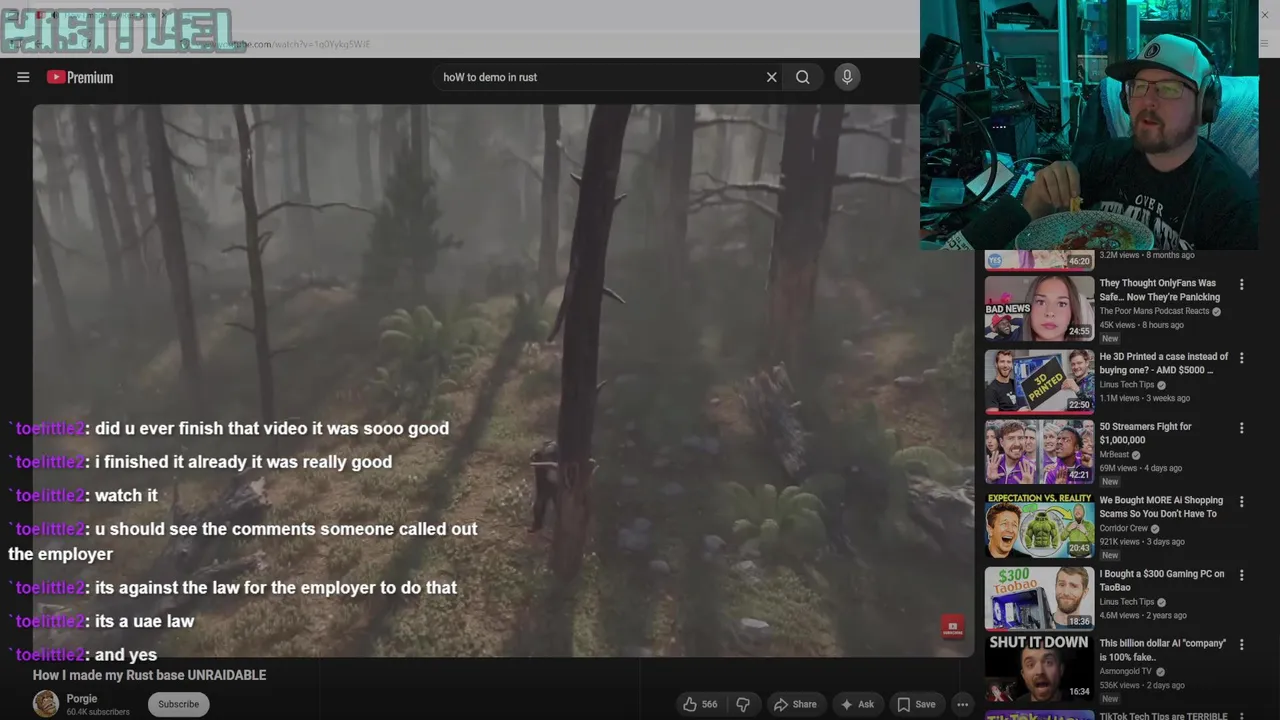This screenshot has width=1280, height=720.
Task: Open title 'He 3D Printed a case instead of buying one?'
Action: 1164,363
